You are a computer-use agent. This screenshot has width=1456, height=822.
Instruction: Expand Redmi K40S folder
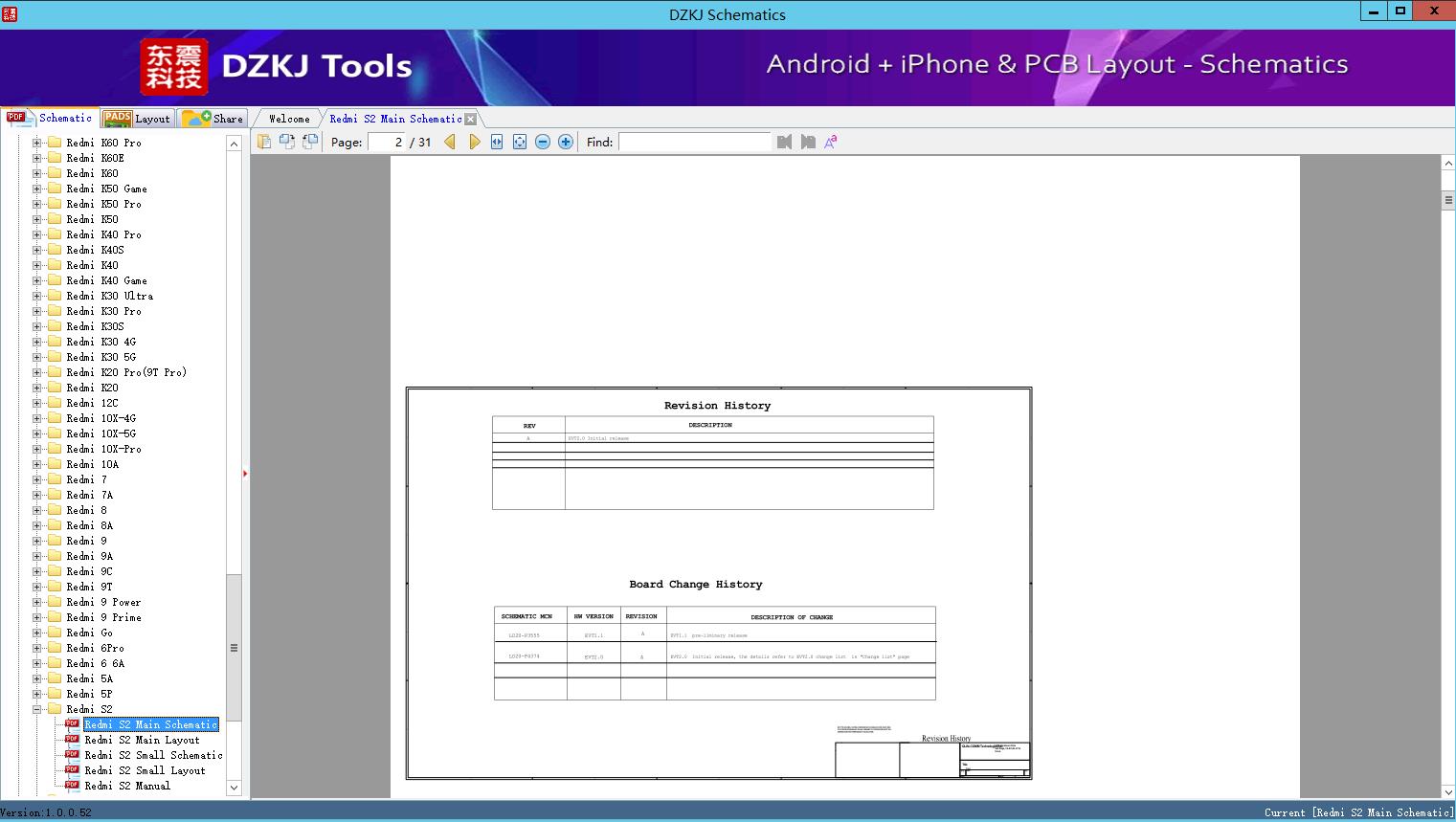point(37,250)
